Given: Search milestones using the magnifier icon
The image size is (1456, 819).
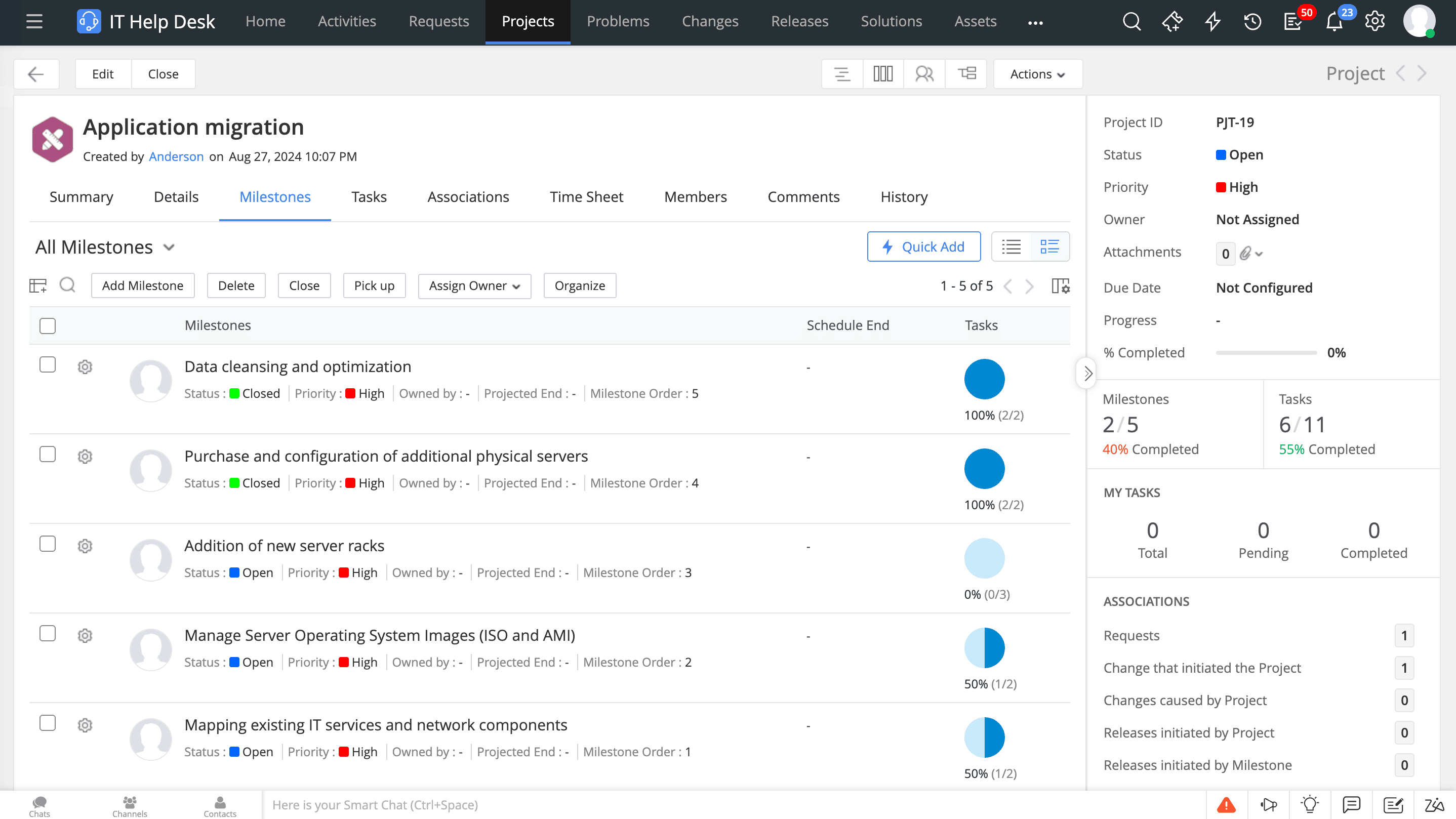Looking at the screenshot, I should click(67, 285).
